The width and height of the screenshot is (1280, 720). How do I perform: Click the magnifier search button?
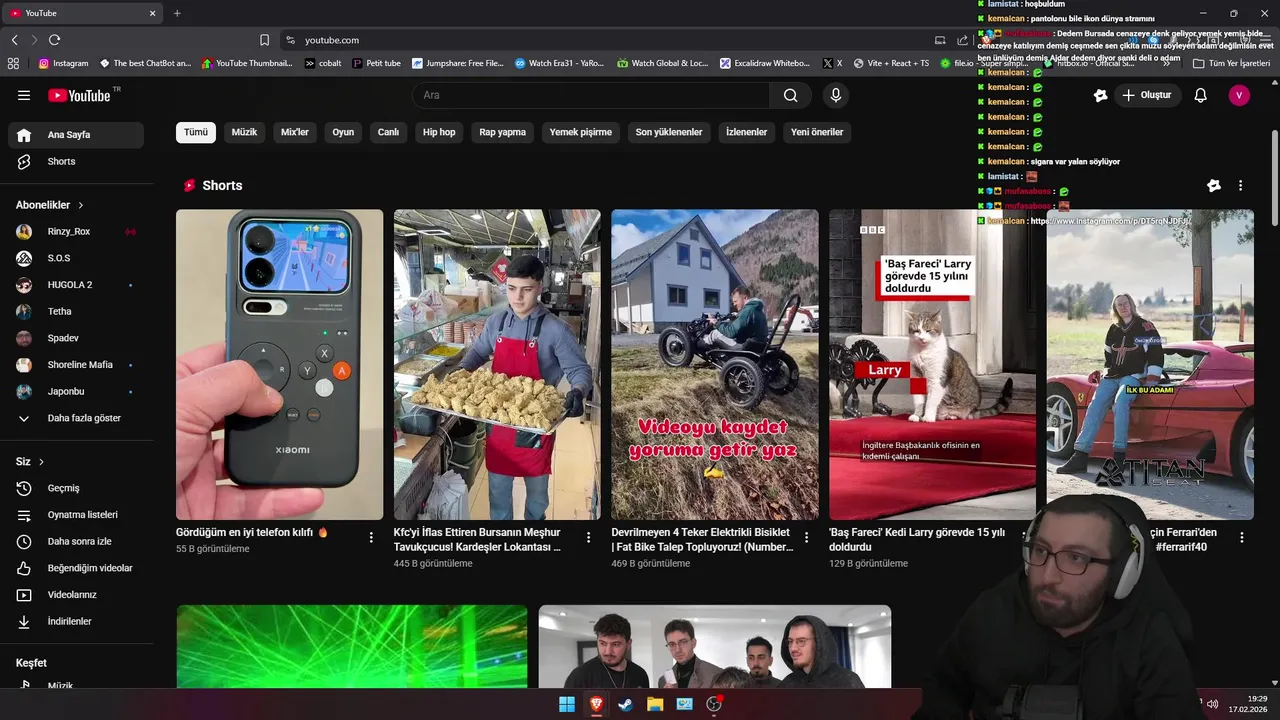point(791,95)
